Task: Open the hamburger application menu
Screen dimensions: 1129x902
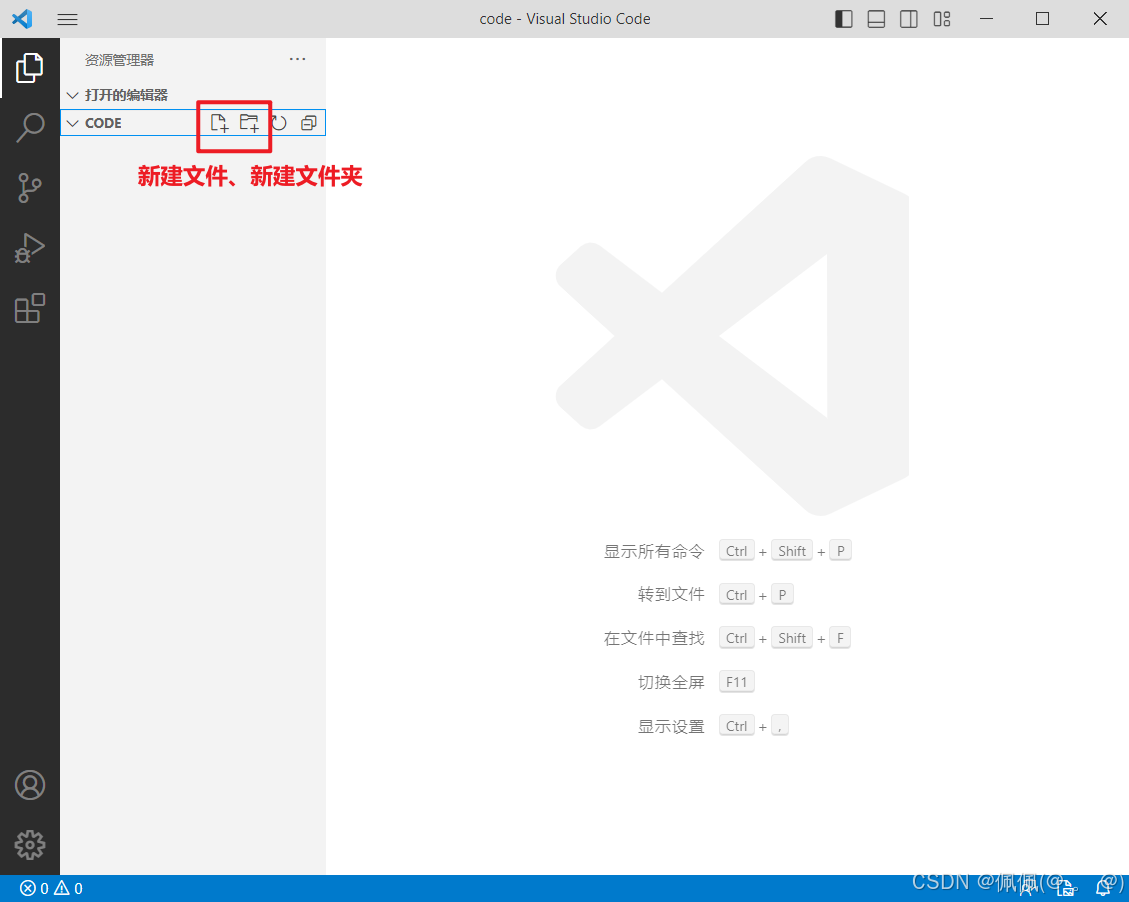Action: (x=68, y=19)
